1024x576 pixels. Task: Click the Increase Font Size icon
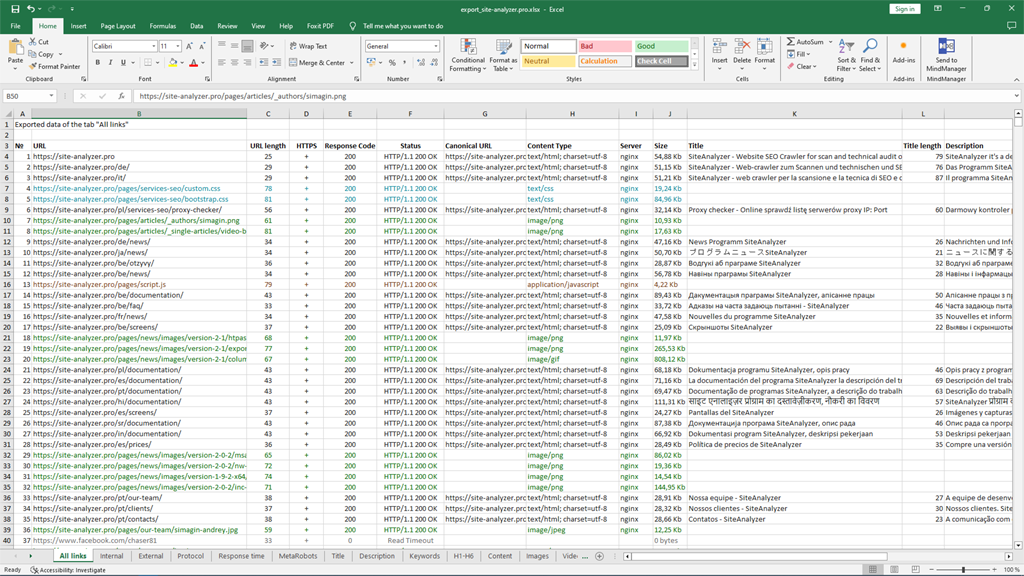point(189,46)
